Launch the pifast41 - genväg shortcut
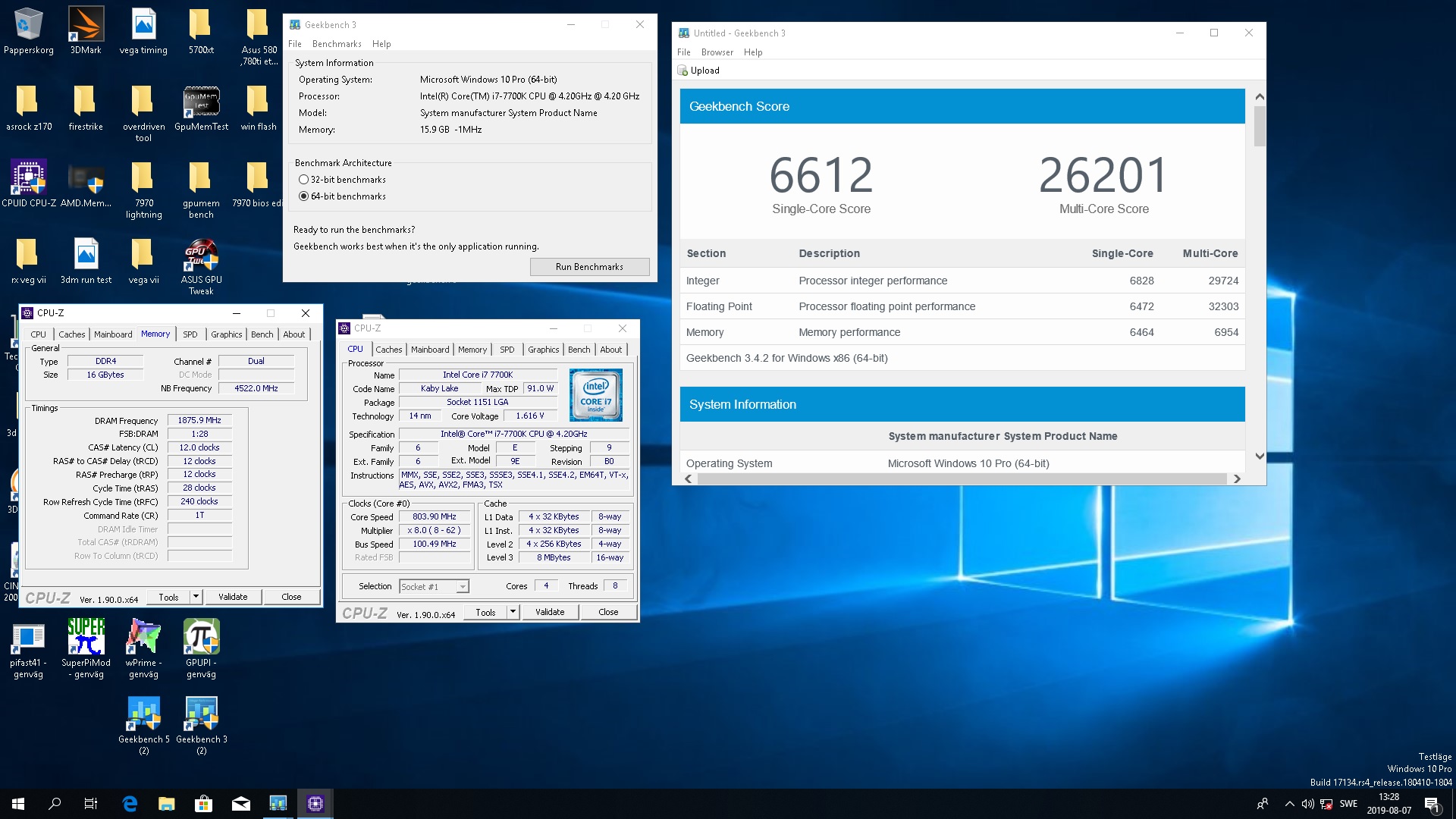This screenshot has height=819, width=1456. click(28, 649)
